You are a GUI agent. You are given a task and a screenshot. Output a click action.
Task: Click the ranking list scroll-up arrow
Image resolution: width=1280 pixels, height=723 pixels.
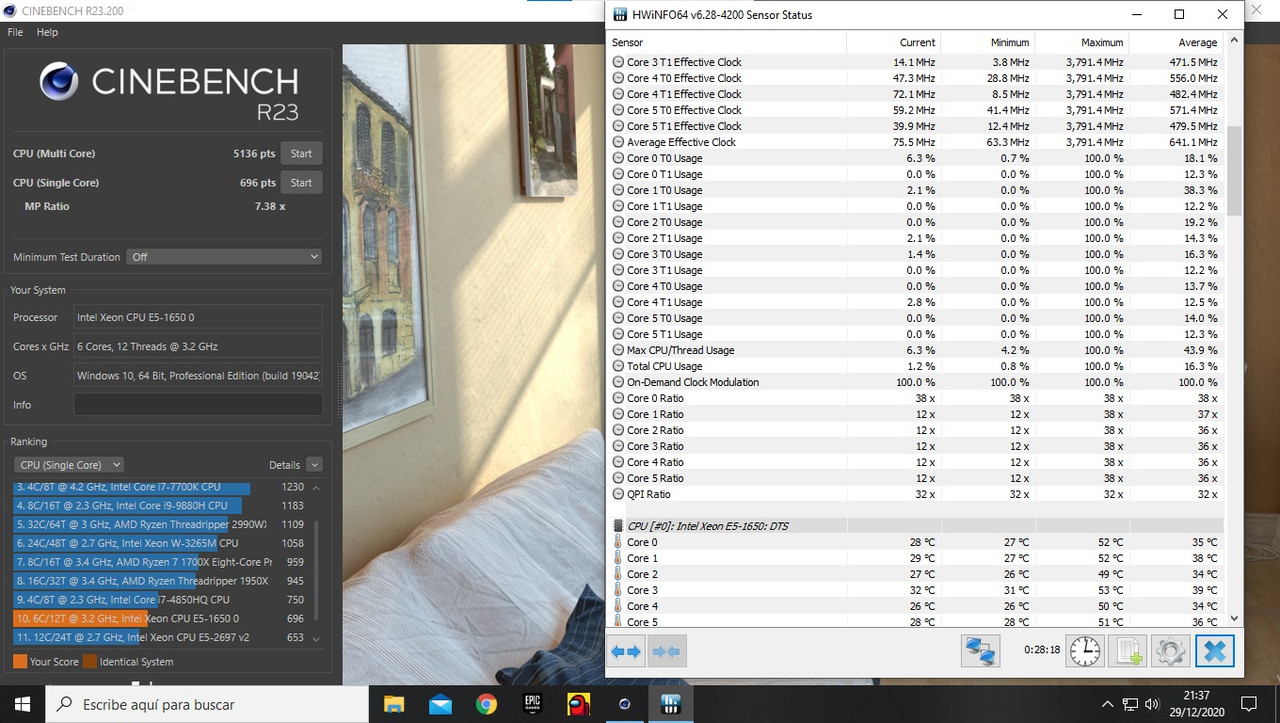317,487
